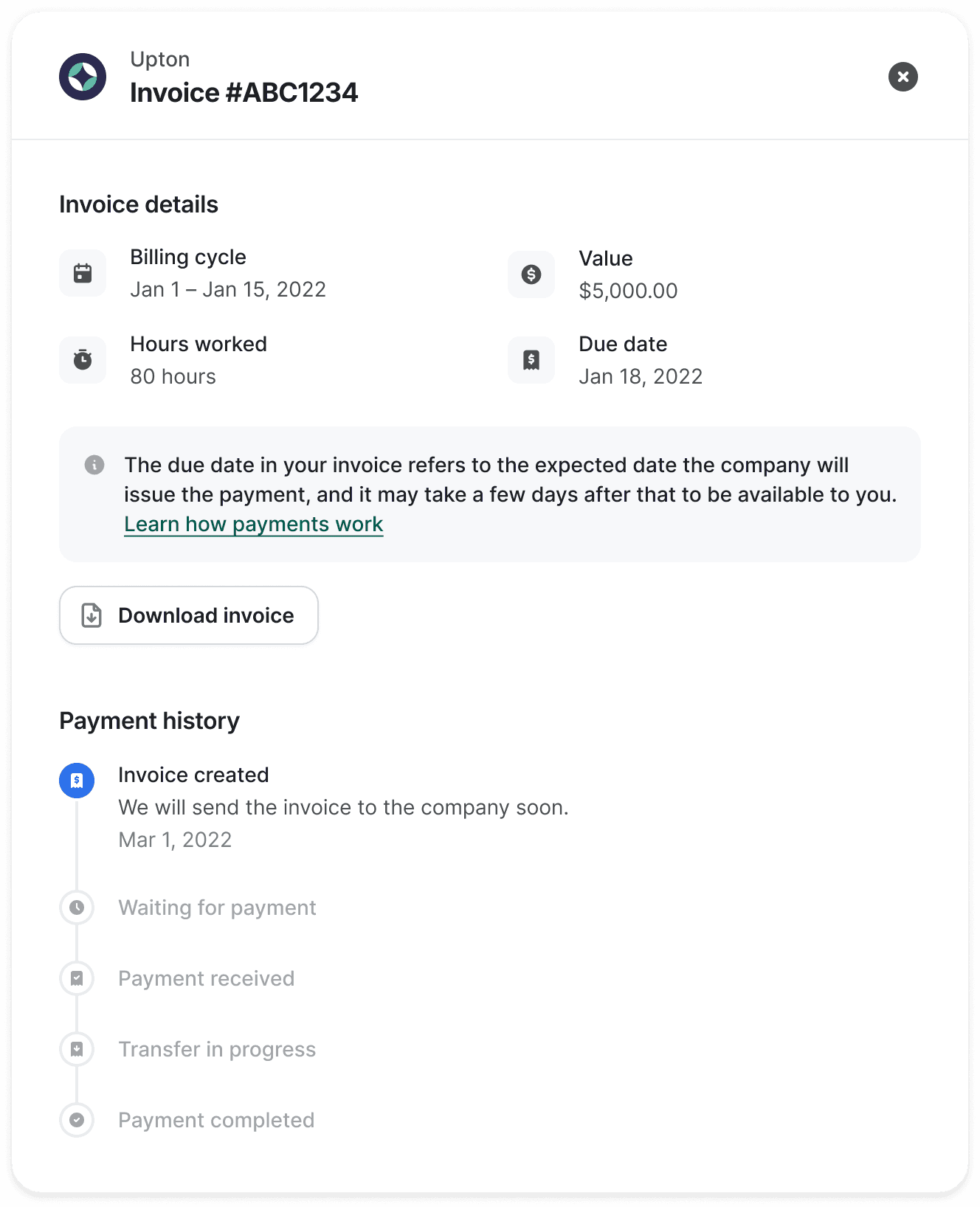The width and height of the screenshot is (980, 1207).
Task: Click the Hours worked stopwatch icon
Action: (x=83, y=360)
